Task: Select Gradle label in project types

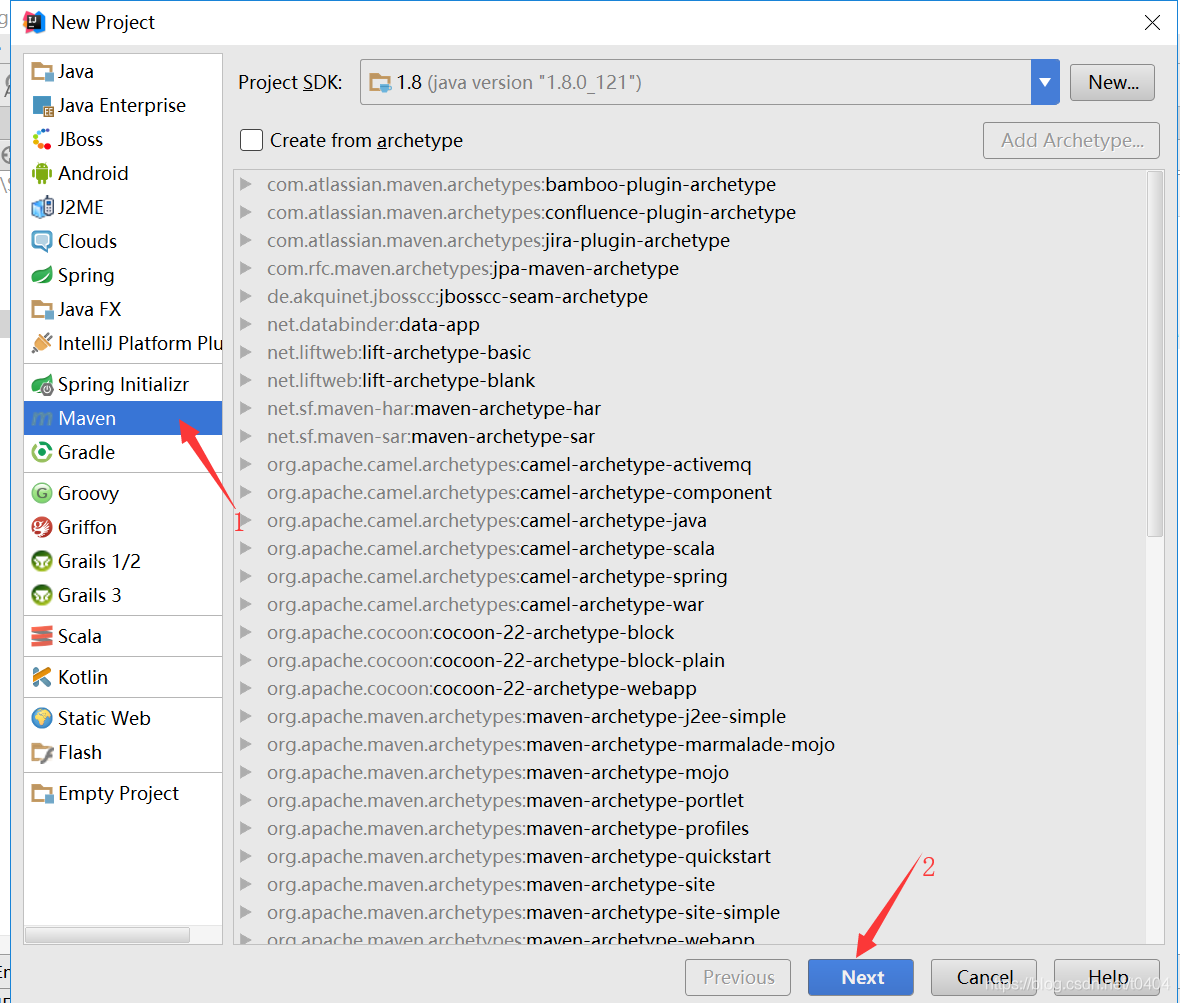Action: [x=87, y=452]
